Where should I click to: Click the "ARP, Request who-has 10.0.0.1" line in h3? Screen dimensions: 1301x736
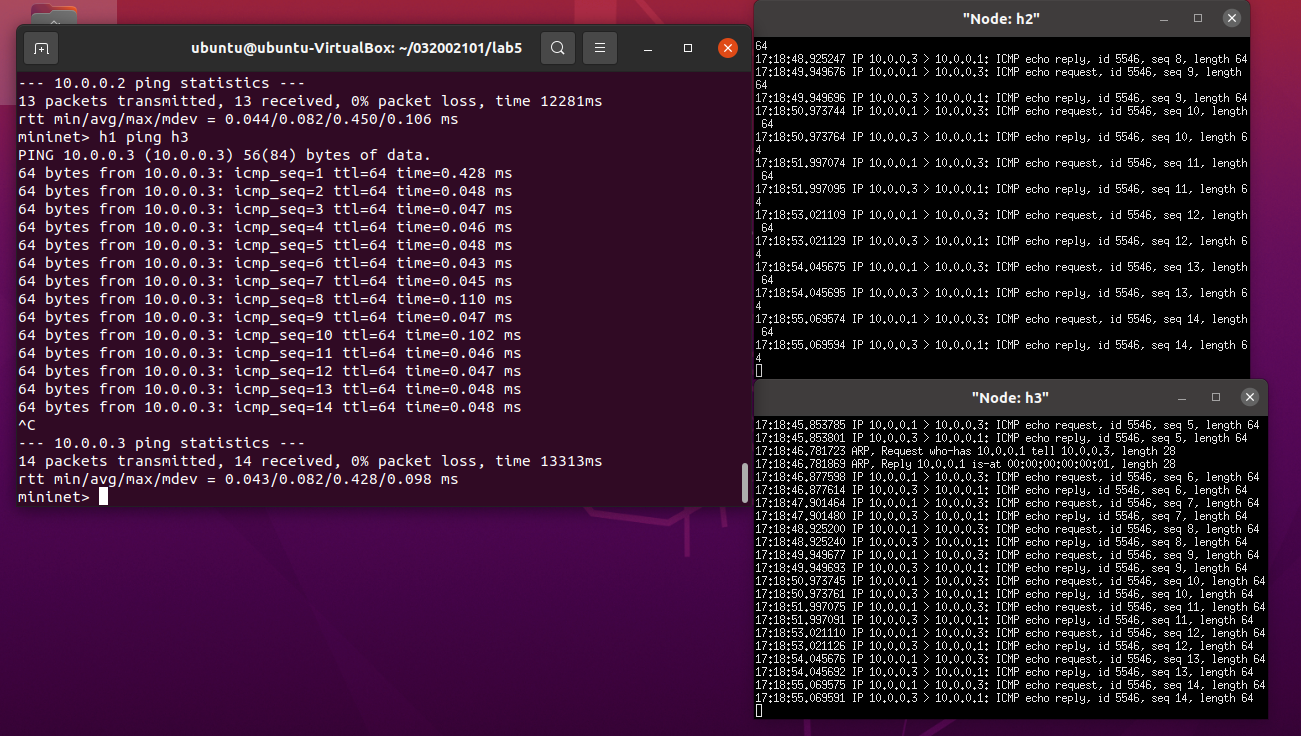coord(963,451)
